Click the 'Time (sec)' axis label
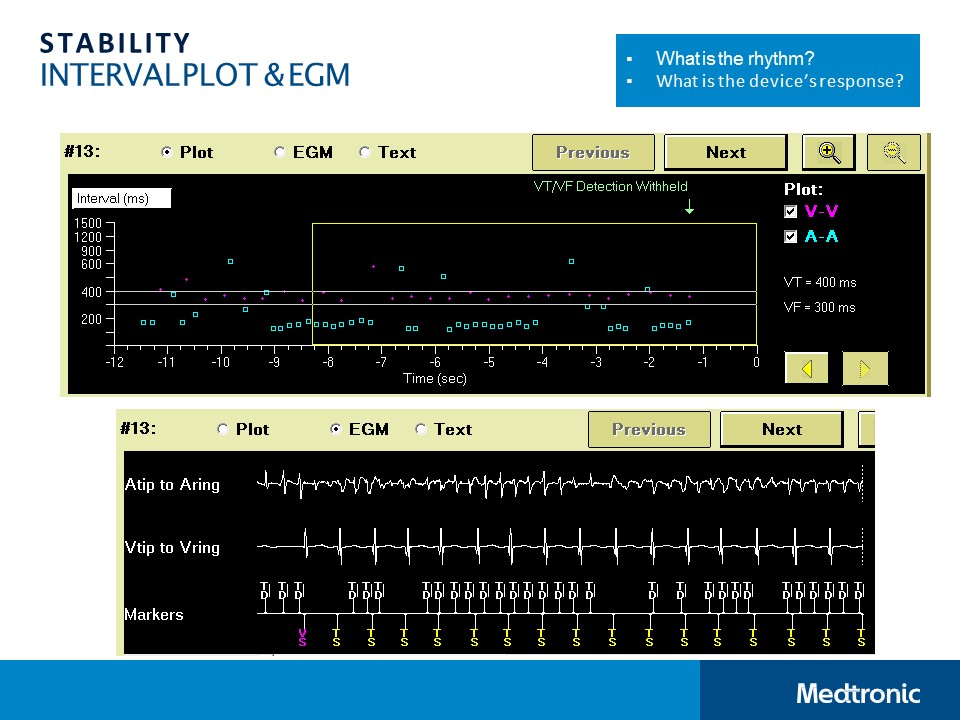The height and width of the screenshot is (720, 960). pos(435,378)
